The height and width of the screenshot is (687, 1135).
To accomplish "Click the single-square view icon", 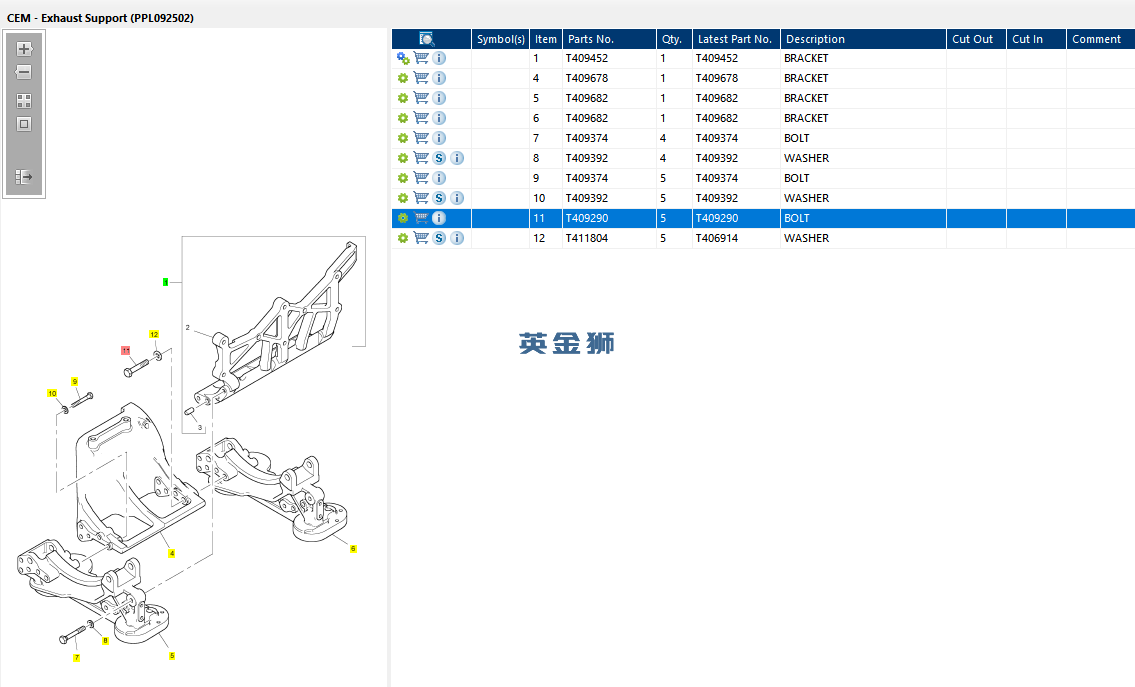I will tap(24, 125).
